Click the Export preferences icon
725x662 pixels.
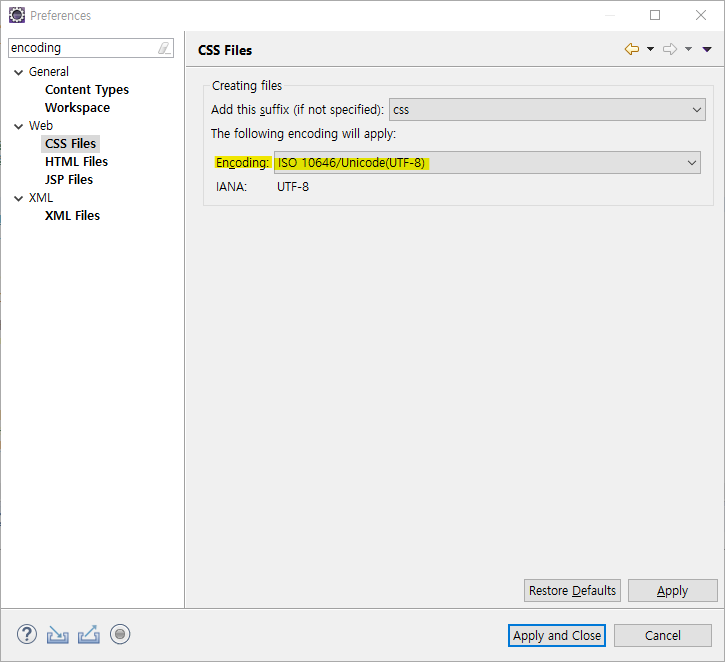click(88, 634)
